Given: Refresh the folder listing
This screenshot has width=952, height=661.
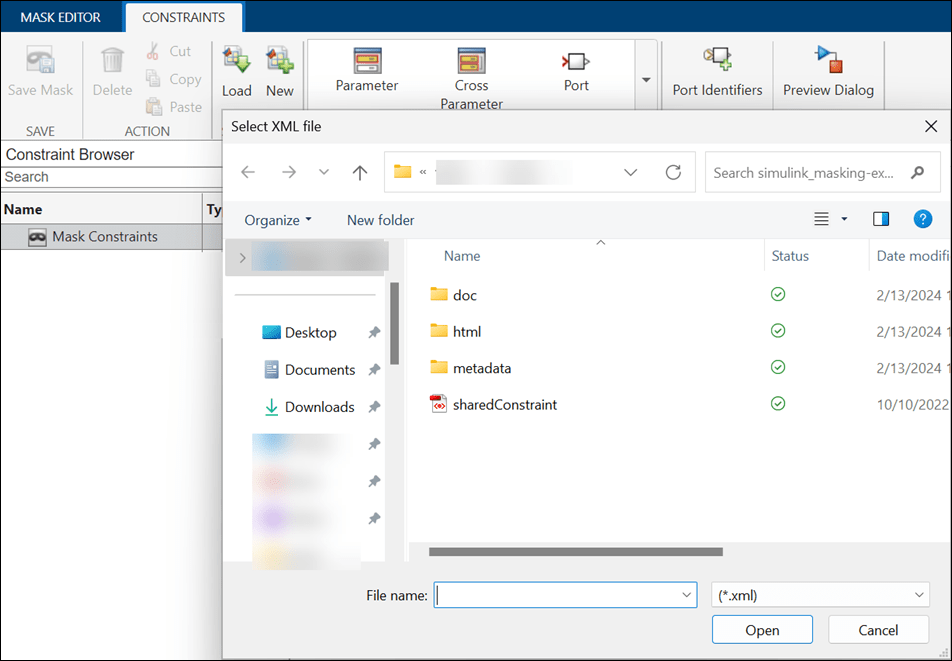Looking at the screenshot, I should click(x=673, y=172).
